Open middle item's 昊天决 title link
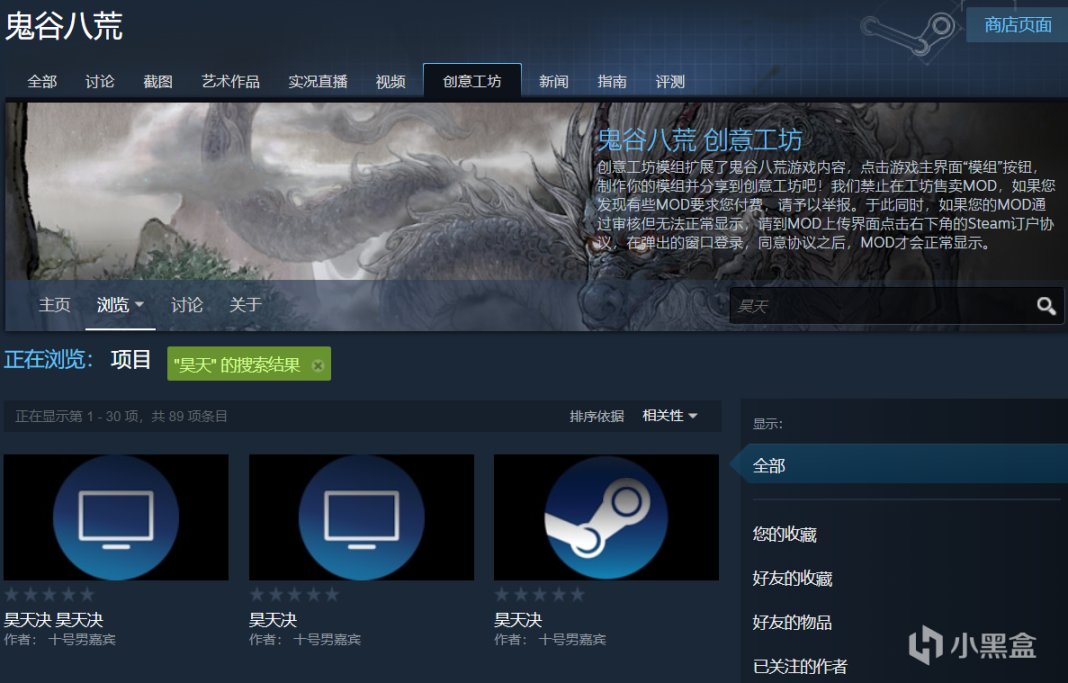1068x683 pixels. [x=273, y=620]
